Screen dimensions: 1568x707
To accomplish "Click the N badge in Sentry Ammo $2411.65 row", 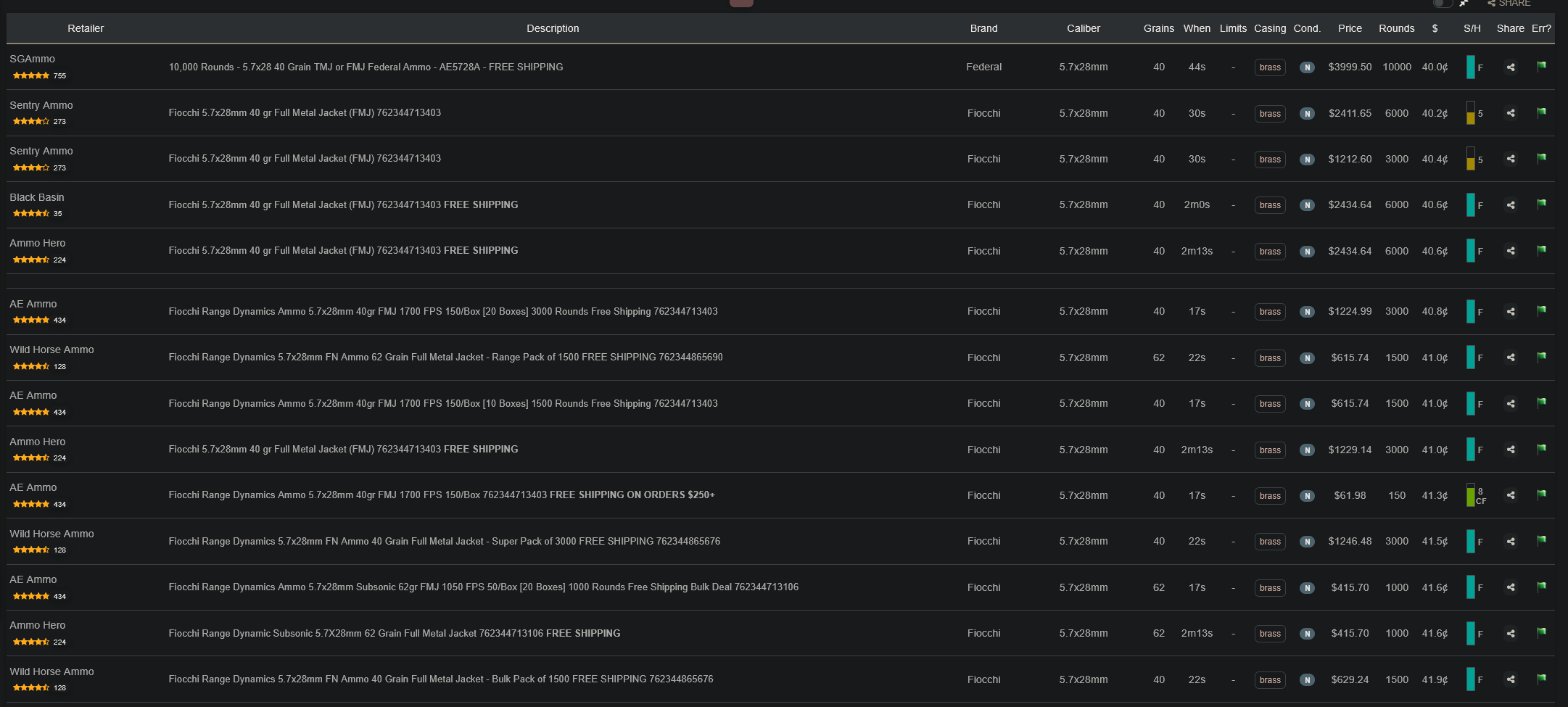I will 1307,114.
